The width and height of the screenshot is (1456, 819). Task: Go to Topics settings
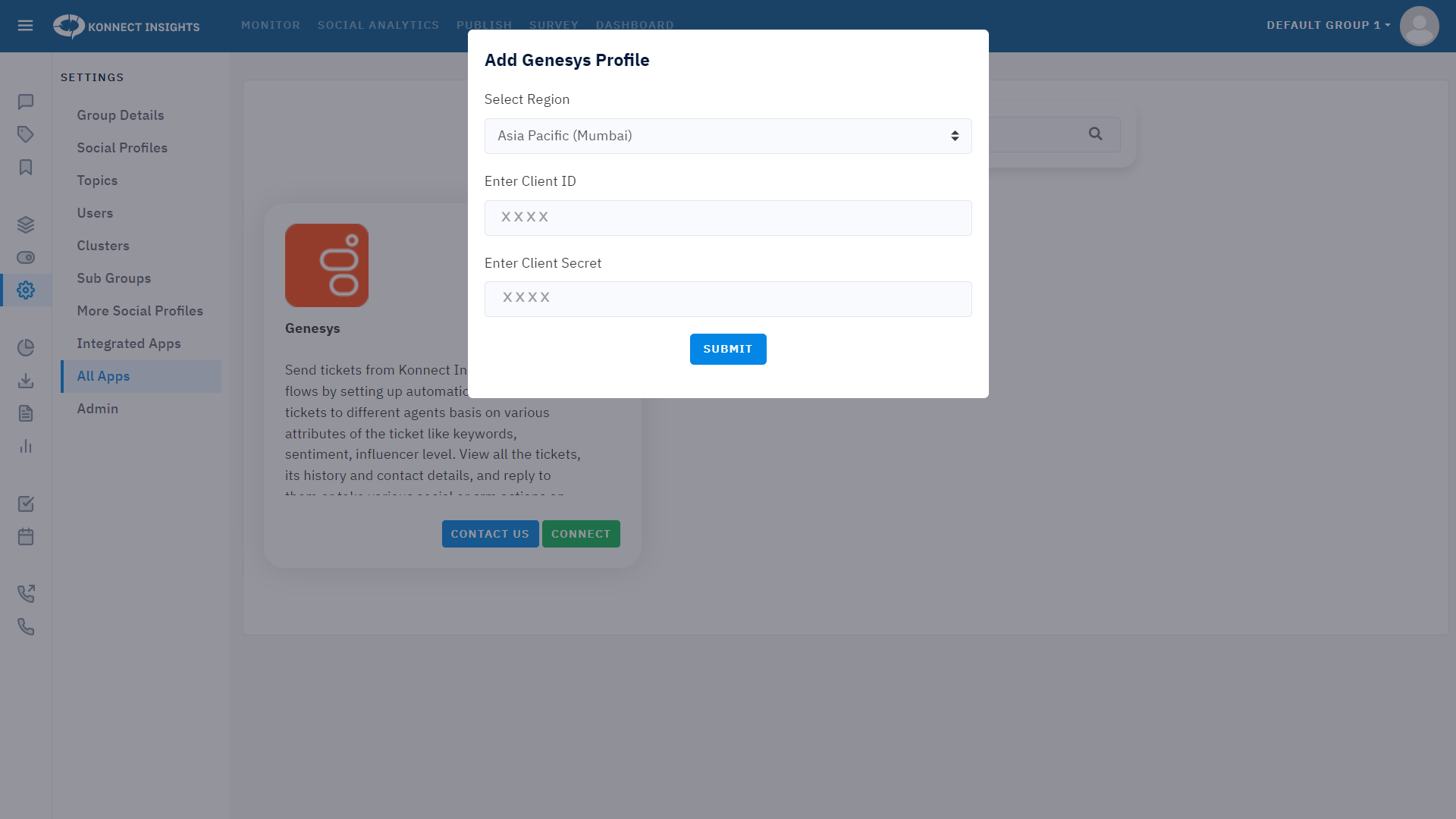(97, 180)
